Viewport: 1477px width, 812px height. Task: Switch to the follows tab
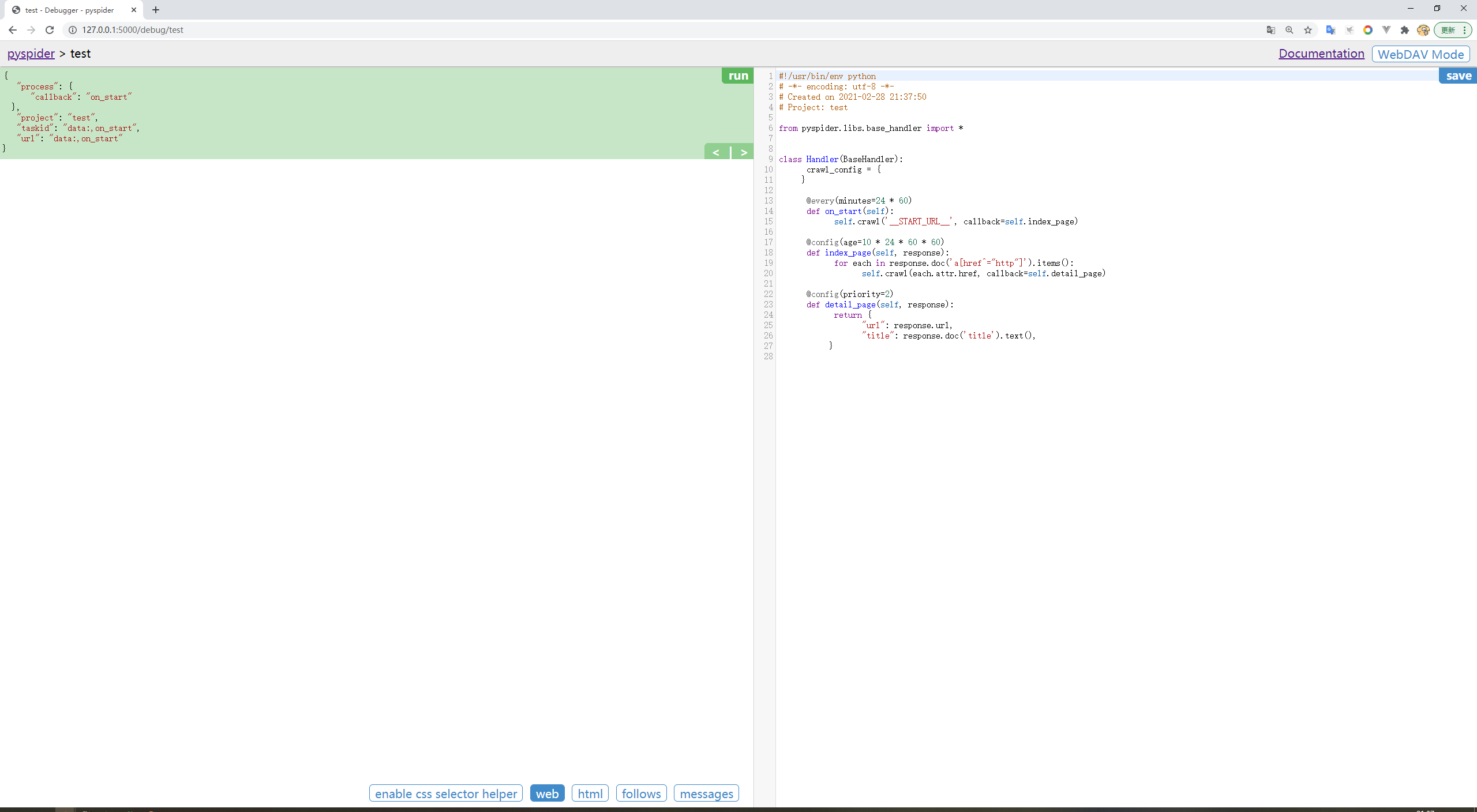click(x=641, y=794)
